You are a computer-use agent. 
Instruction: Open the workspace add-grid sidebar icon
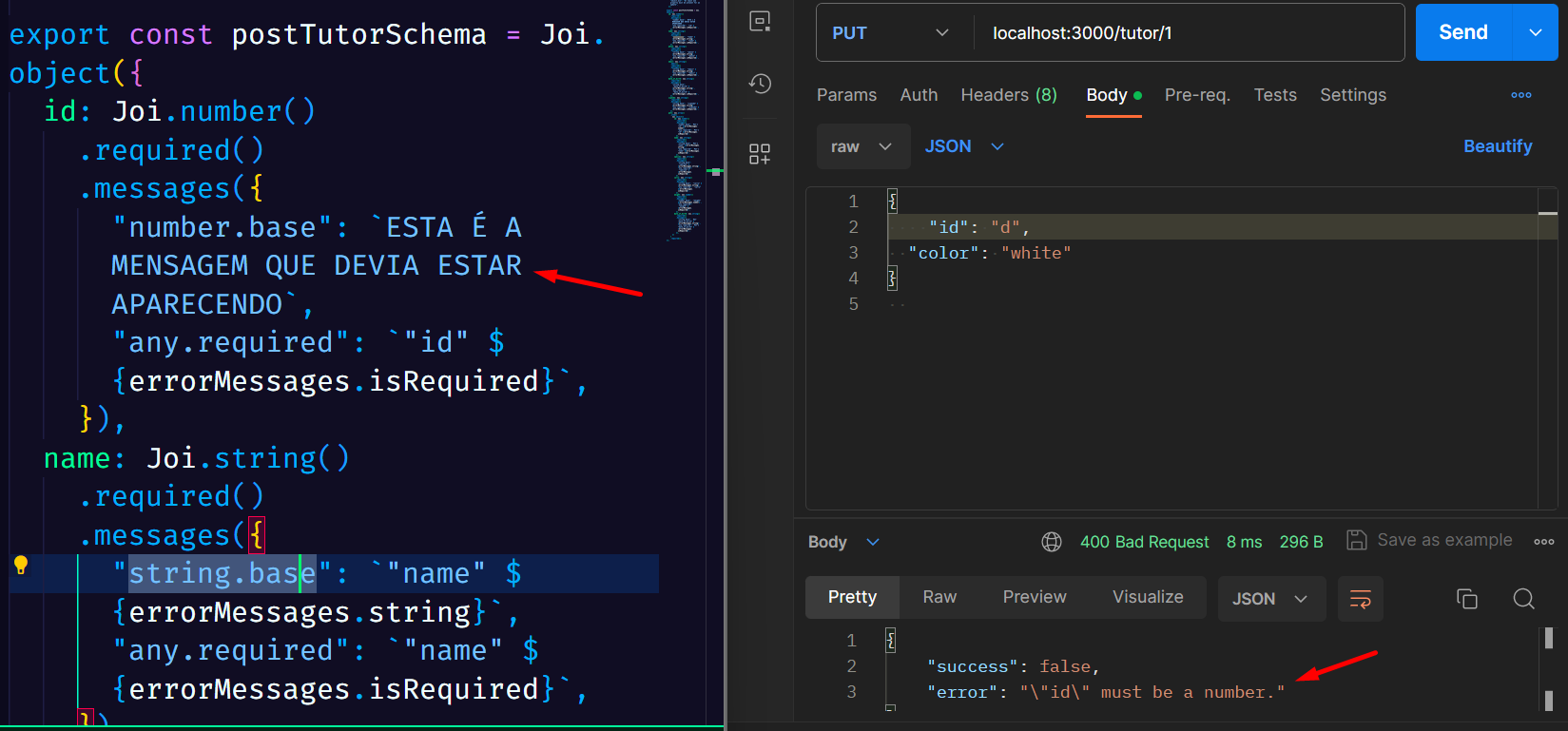(x=760, y=154)
